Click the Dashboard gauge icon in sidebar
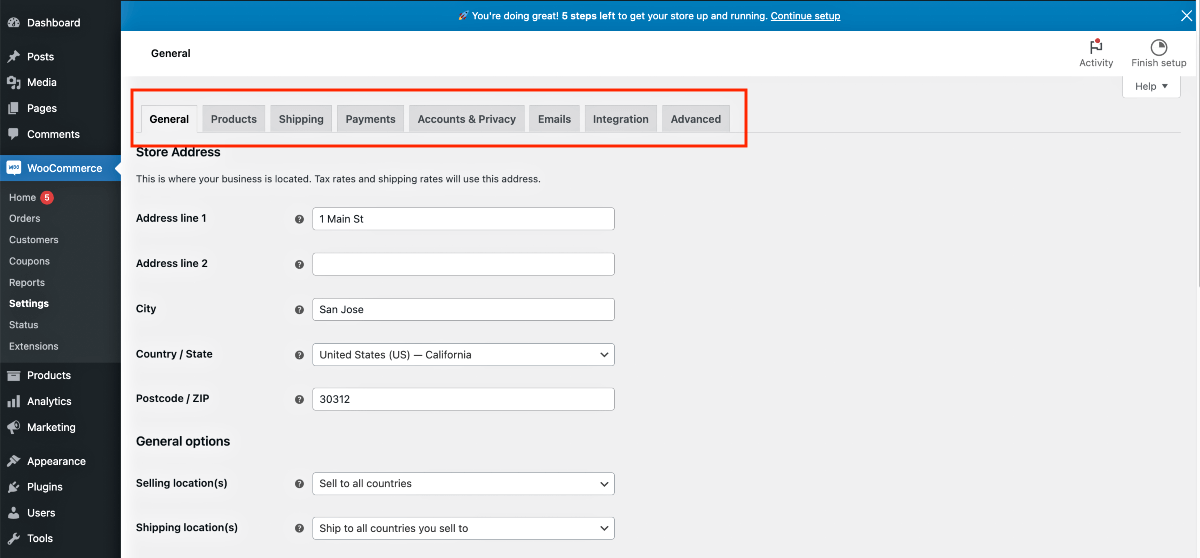The image size is (1200, 558). [x=13, y=22]
